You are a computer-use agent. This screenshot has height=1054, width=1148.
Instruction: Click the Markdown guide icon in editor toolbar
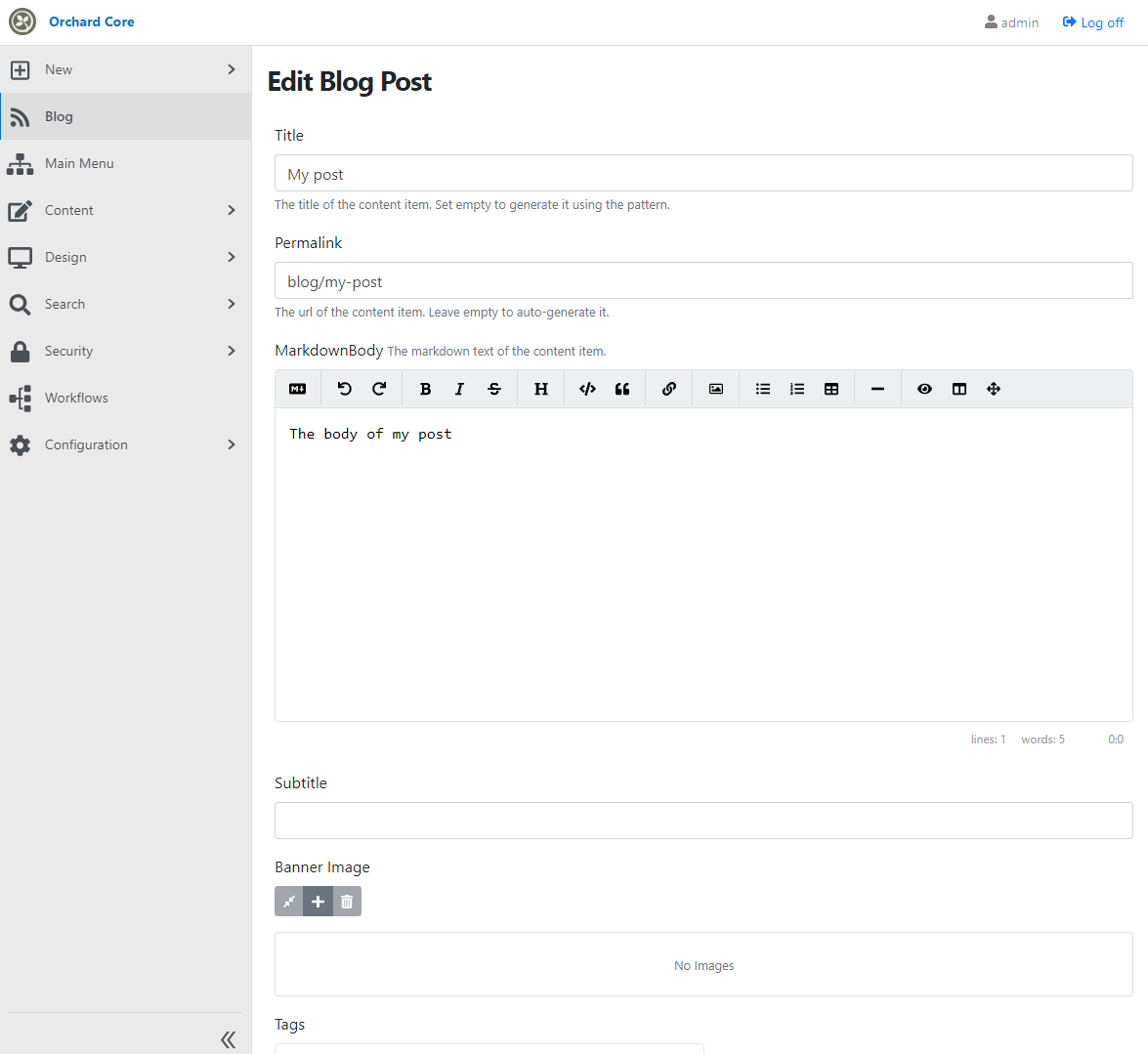(297, 389)
